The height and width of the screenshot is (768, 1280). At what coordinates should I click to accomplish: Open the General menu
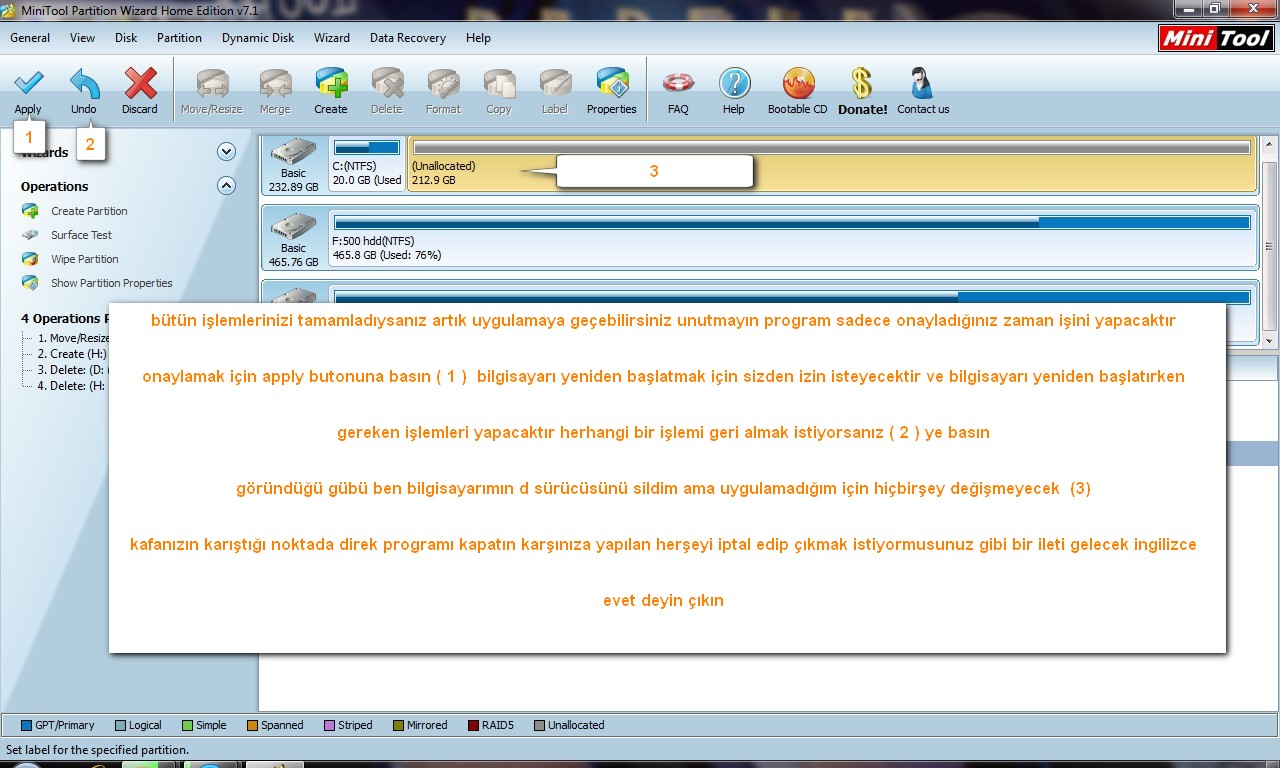pos(30,38)
